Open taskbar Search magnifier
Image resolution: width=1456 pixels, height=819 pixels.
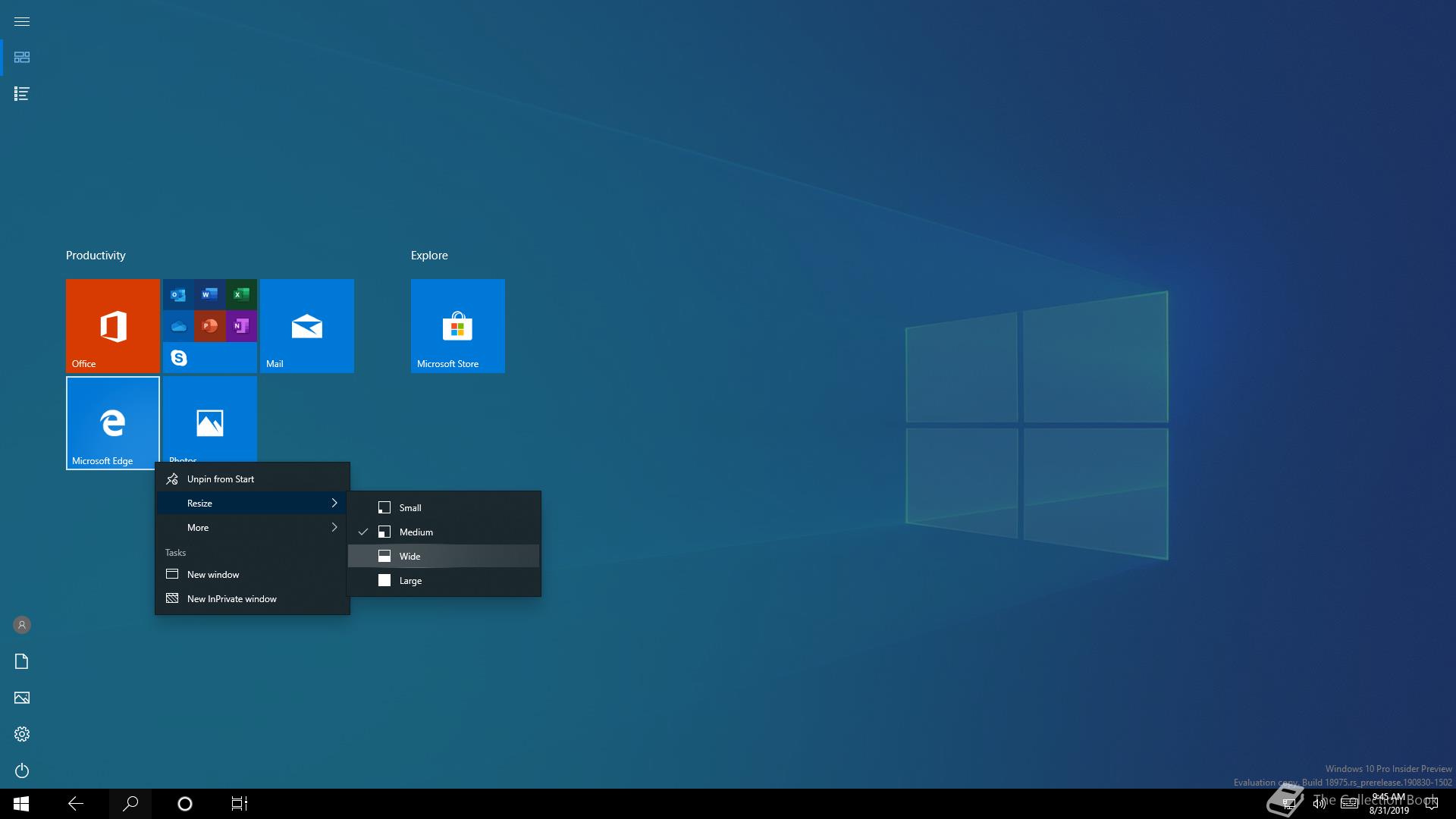click(130, 804)
